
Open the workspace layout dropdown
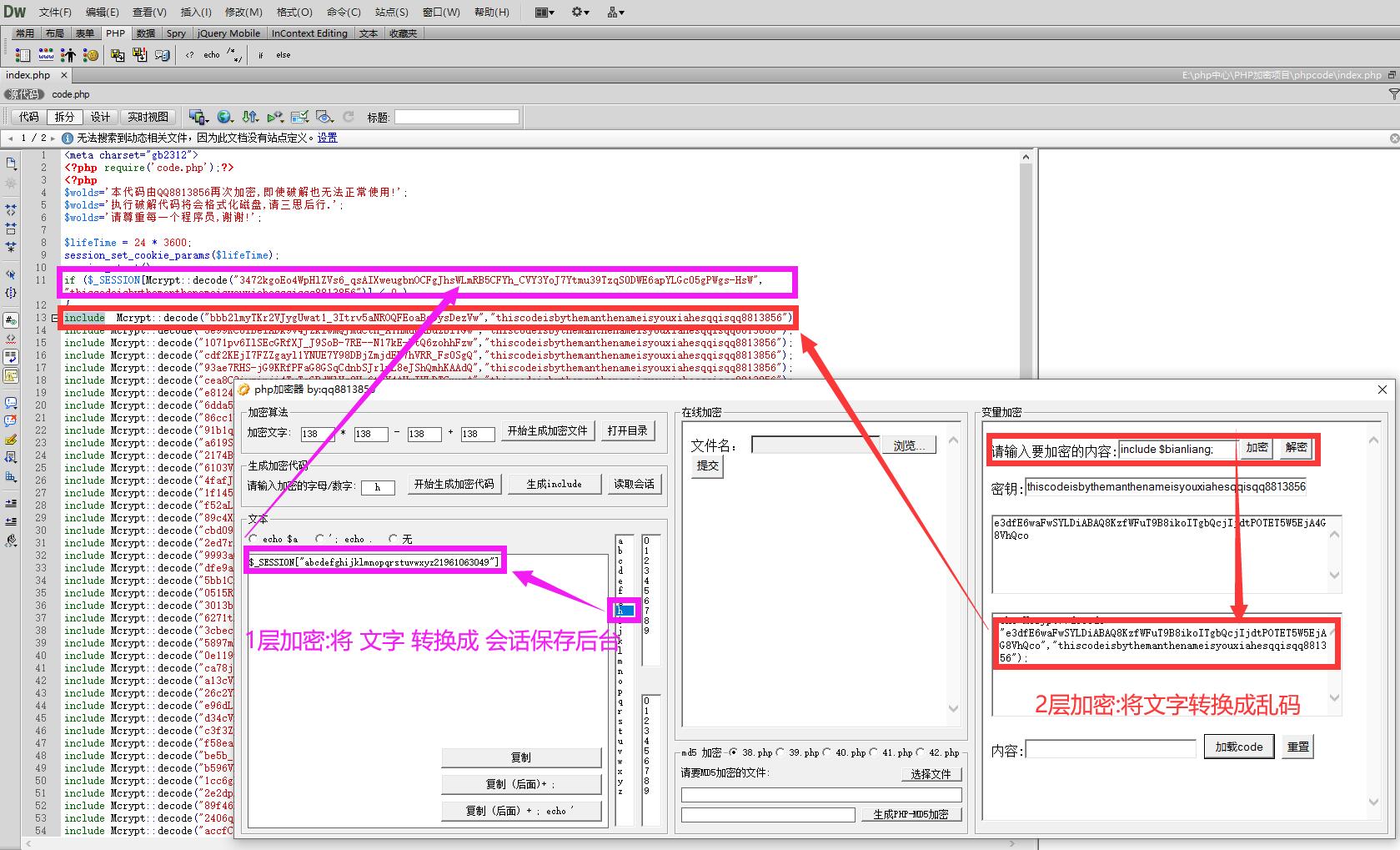pos(544,12)
